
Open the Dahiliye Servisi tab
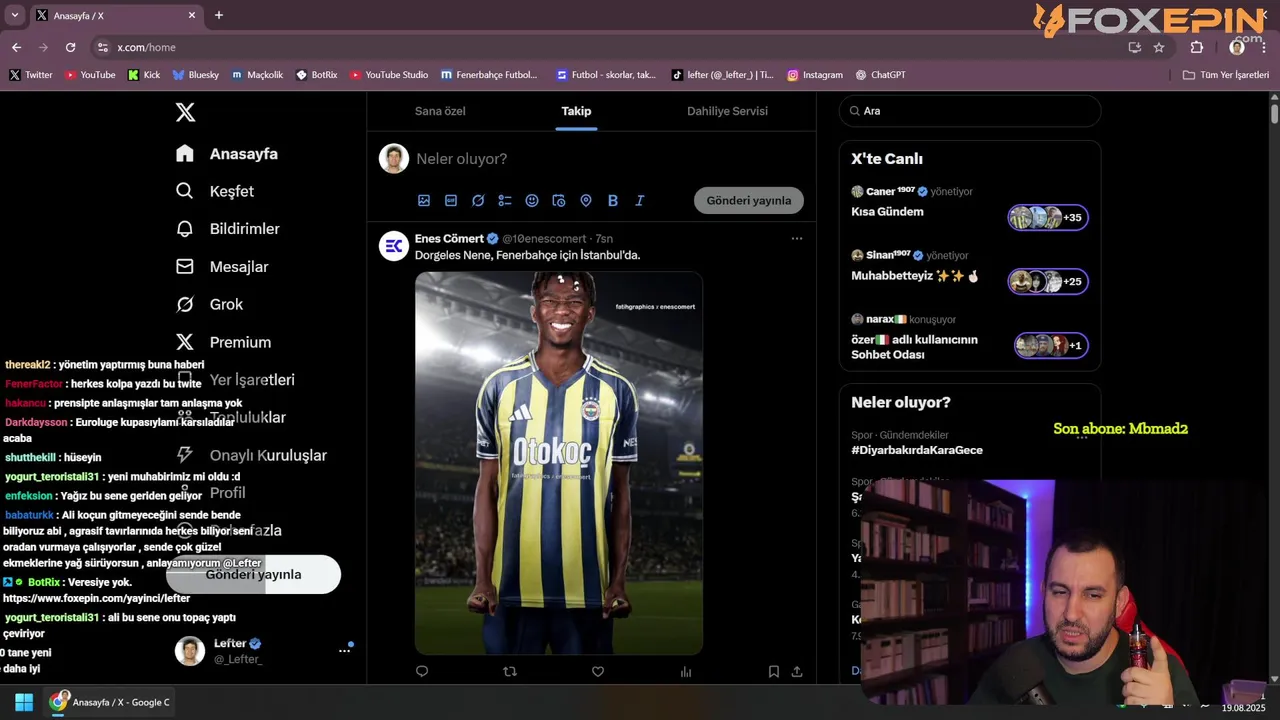727,111
